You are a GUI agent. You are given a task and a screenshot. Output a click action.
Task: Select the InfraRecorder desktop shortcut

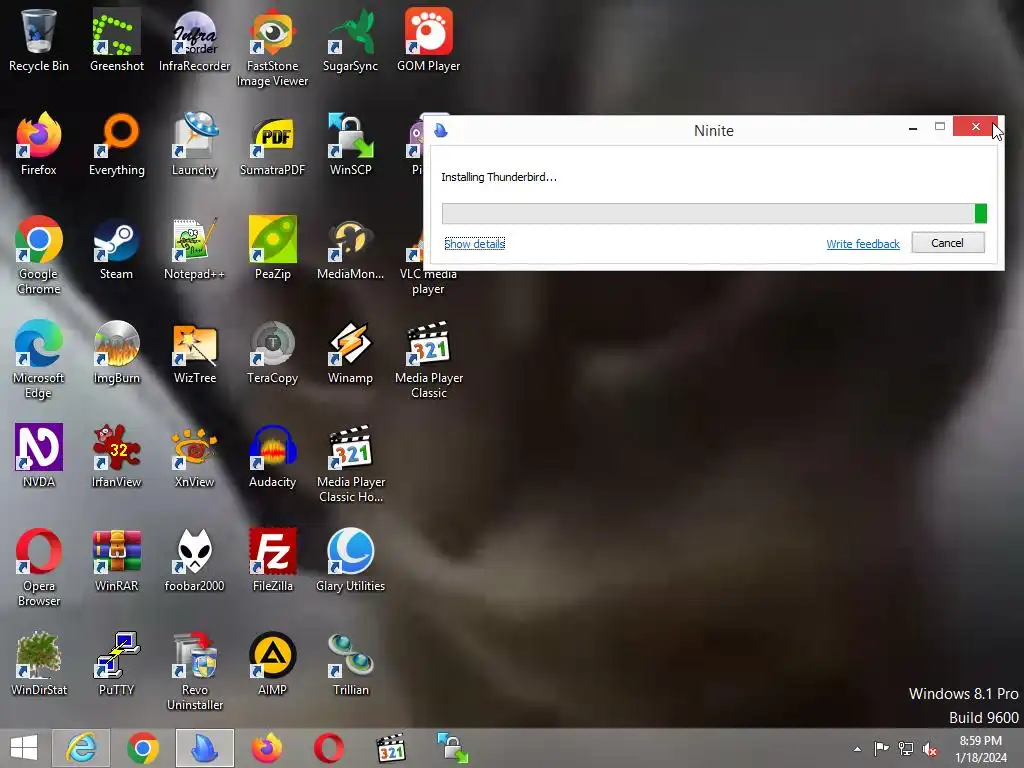tap(195, 39)
